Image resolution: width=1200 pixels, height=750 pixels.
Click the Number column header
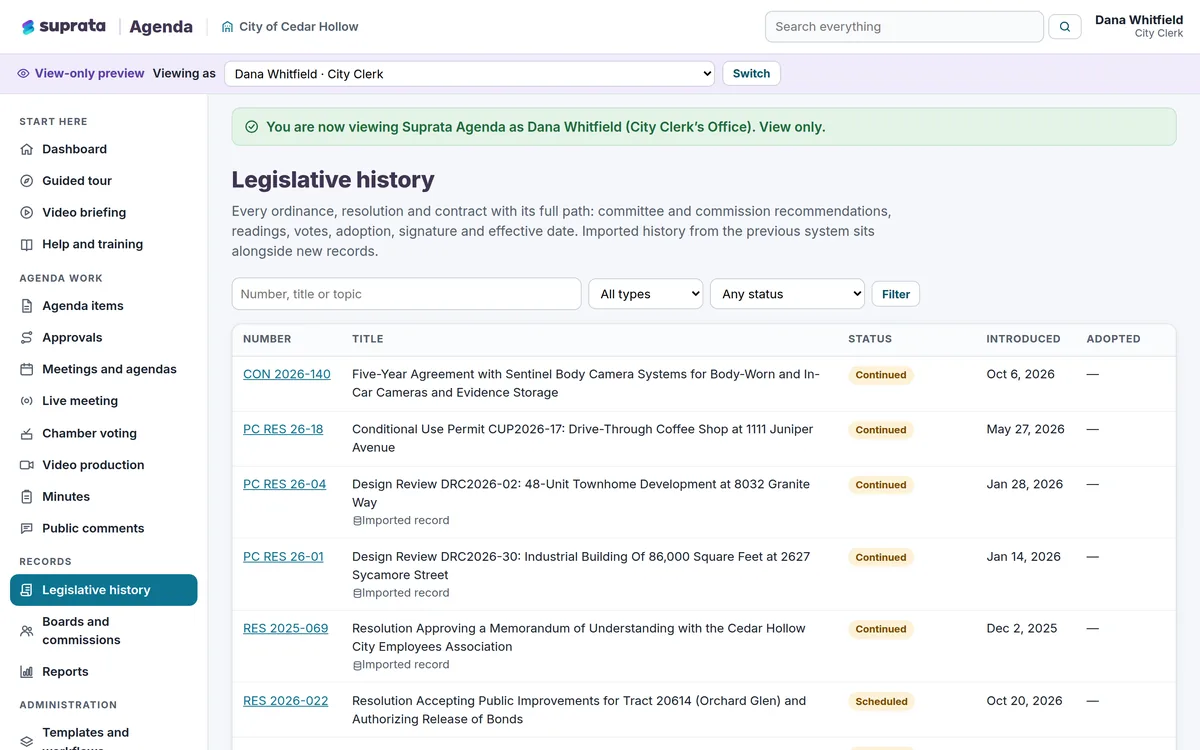click(x=267, y=339)
